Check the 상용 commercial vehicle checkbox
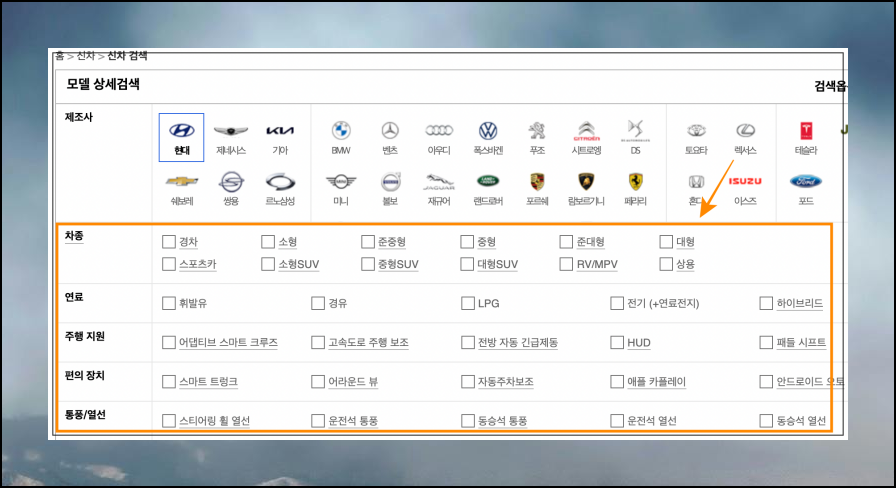Image resolution: width=896 pixels, height=488 pixels. (666, 264)
